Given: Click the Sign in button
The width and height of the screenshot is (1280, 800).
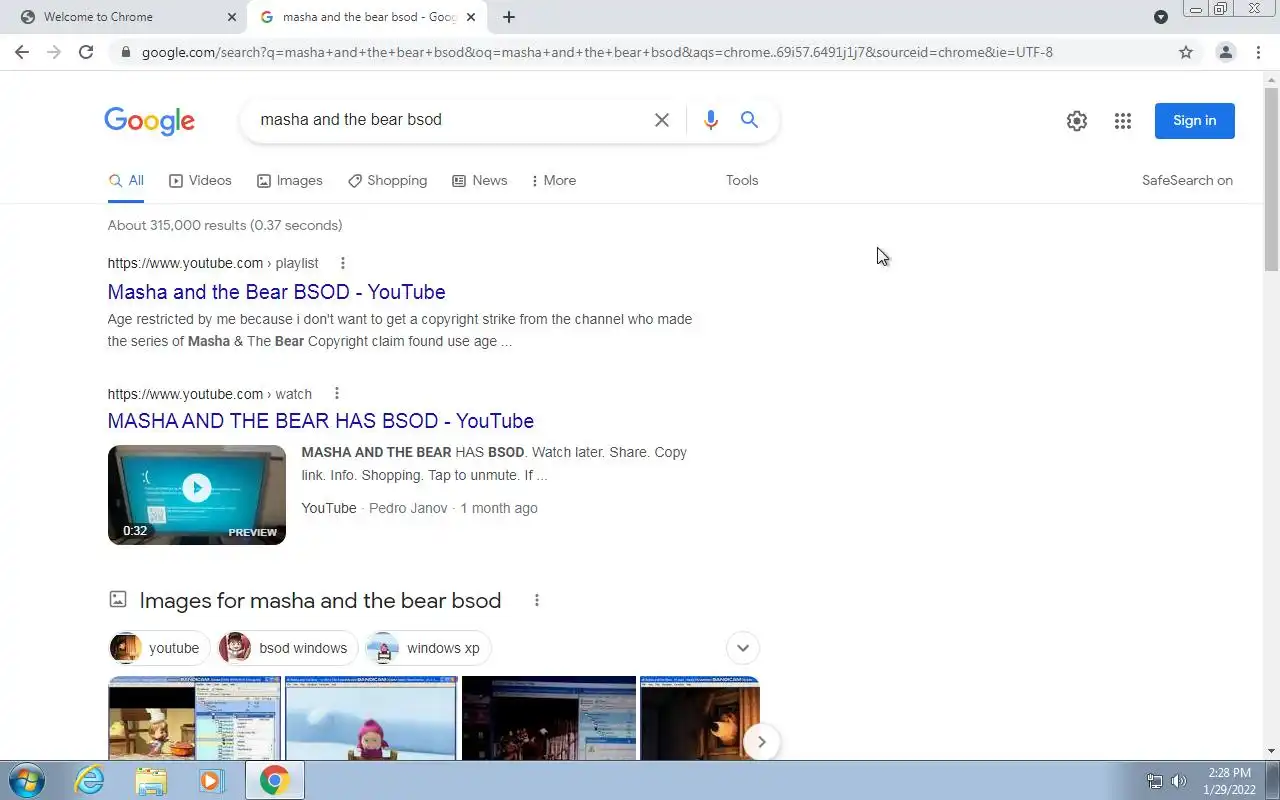Looking at the screenshot, I should click(x=1195, y=121).
